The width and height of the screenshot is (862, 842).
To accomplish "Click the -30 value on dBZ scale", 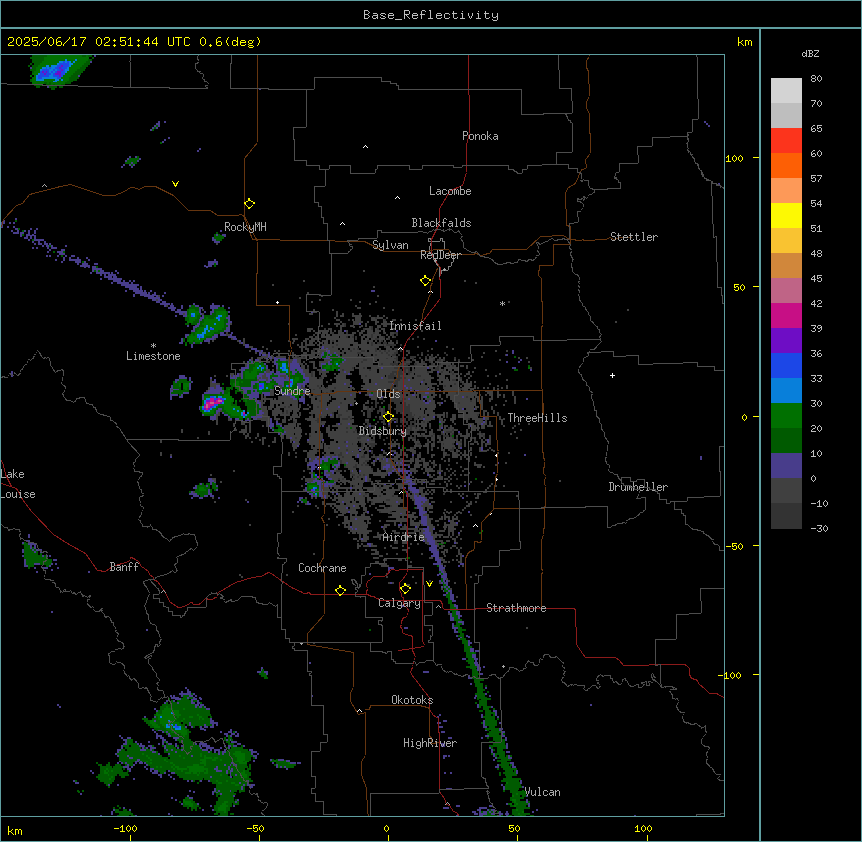I will point(819,528).
